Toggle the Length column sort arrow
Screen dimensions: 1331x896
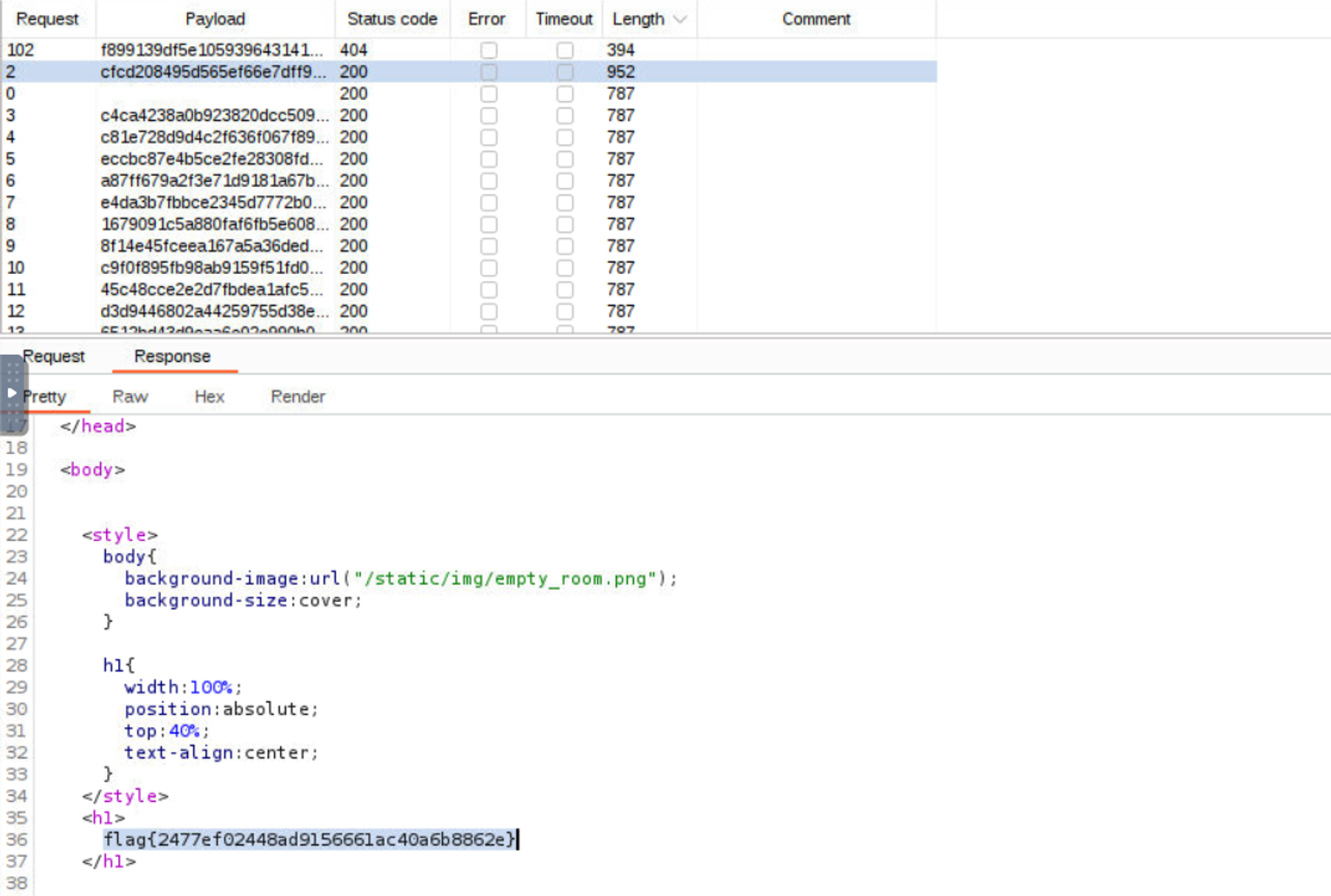tap(680, 19)
